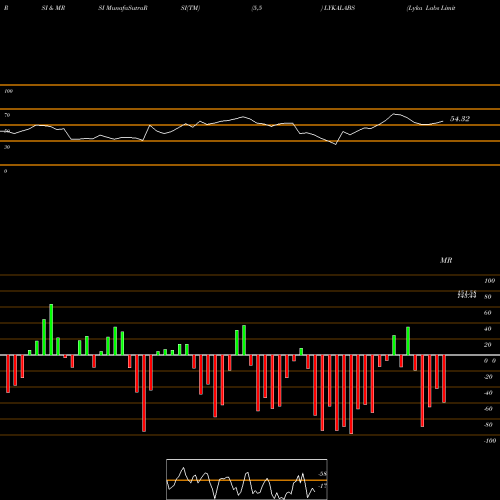Click the highest peak of the RSI line

(x=394, y=114)
